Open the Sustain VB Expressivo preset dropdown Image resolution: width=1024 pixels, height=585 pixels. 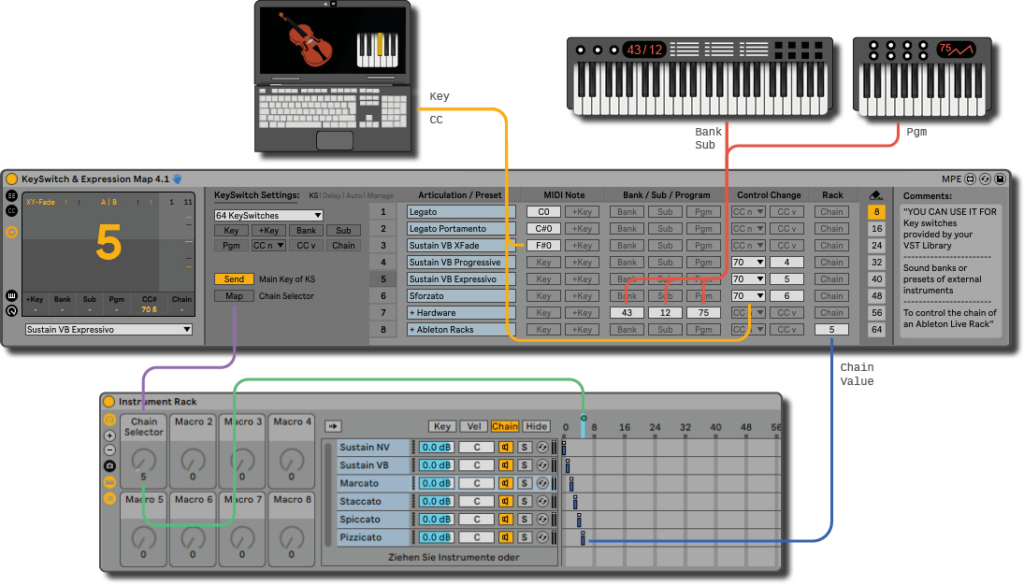[x=109, y=330]
